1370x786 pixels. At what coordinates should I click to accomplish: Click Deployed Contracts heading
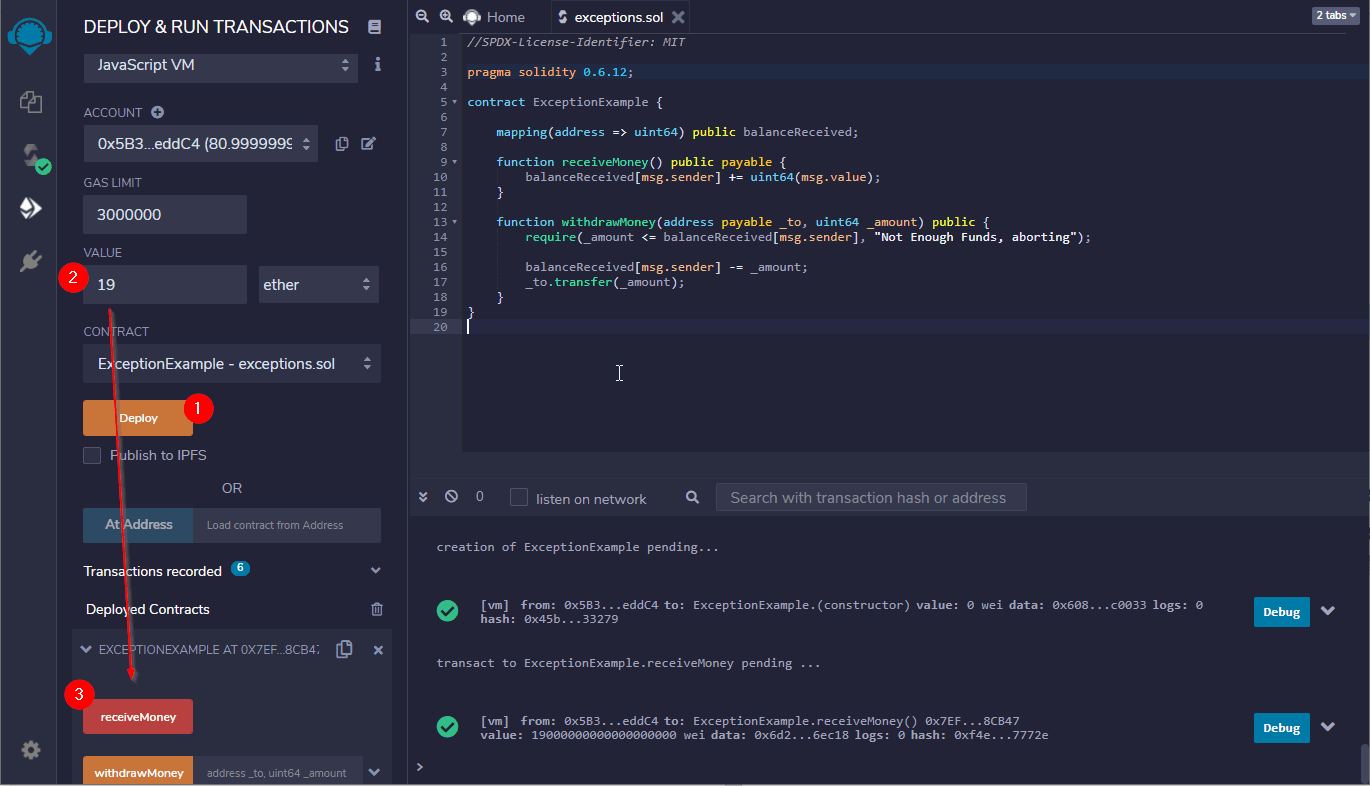click(148, 609)
